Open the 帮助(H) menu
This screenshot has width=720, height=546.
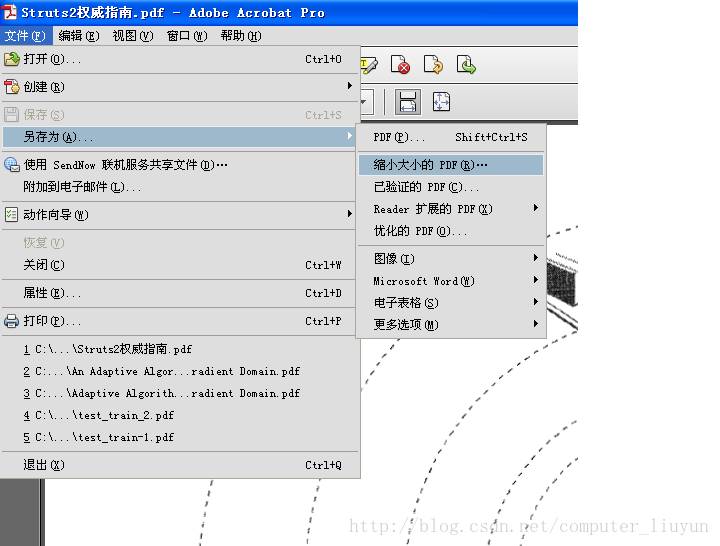click(x=241, y=35)
